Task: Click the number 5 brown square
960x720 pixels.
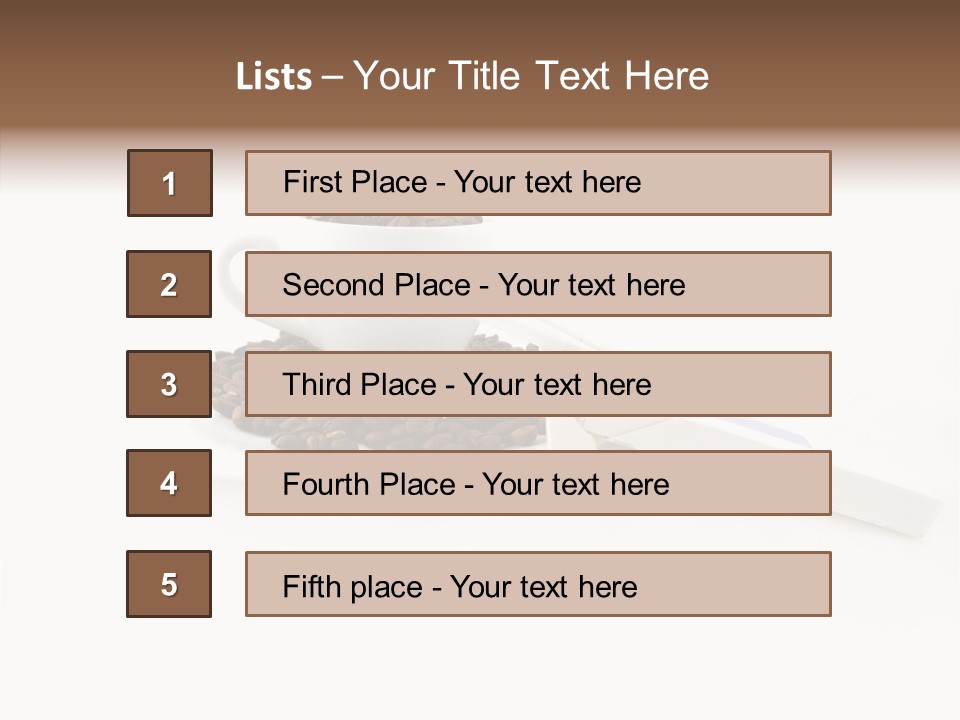Action: pos(169,584)
